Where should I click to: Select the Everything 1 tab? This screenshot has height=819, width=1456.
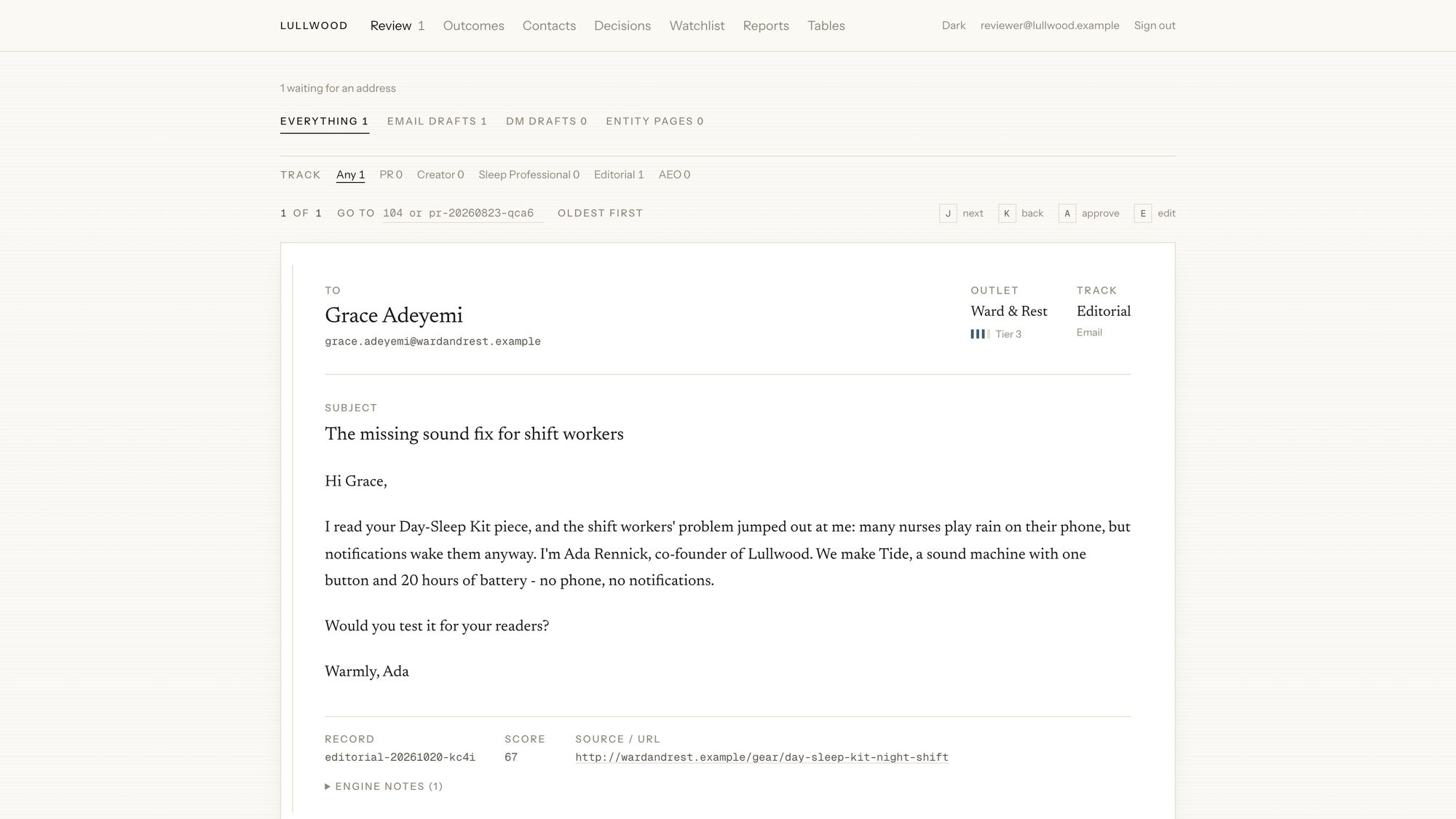pyautogui.click(x=324, y=122)
